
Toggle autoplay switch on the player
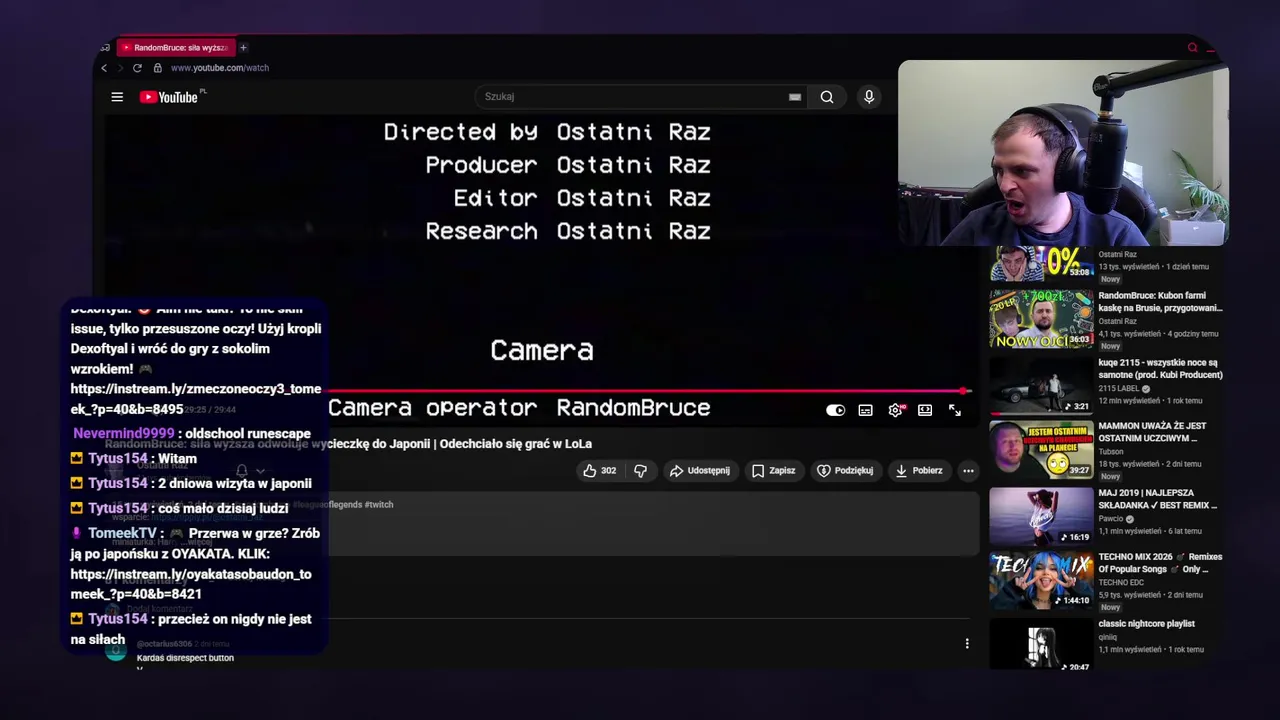835,410
